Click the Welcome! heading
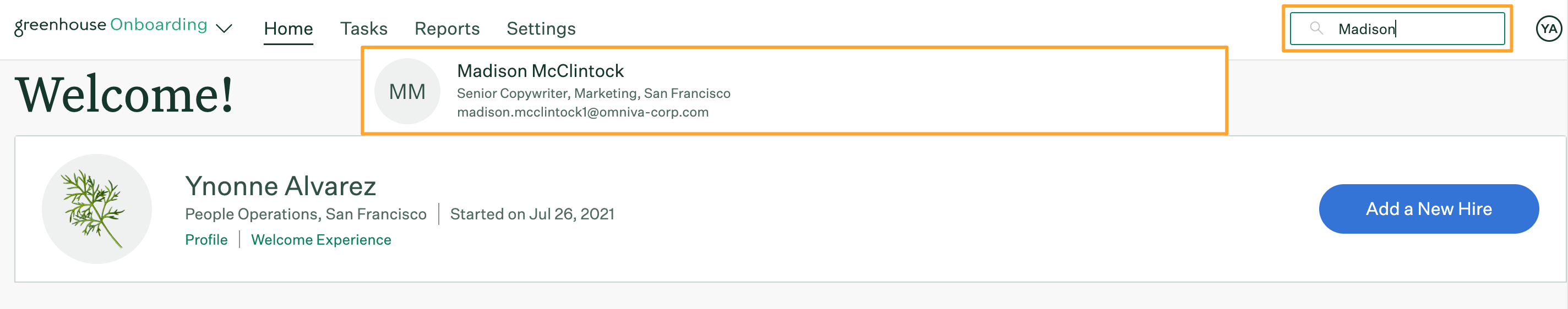 pos(125,94)
